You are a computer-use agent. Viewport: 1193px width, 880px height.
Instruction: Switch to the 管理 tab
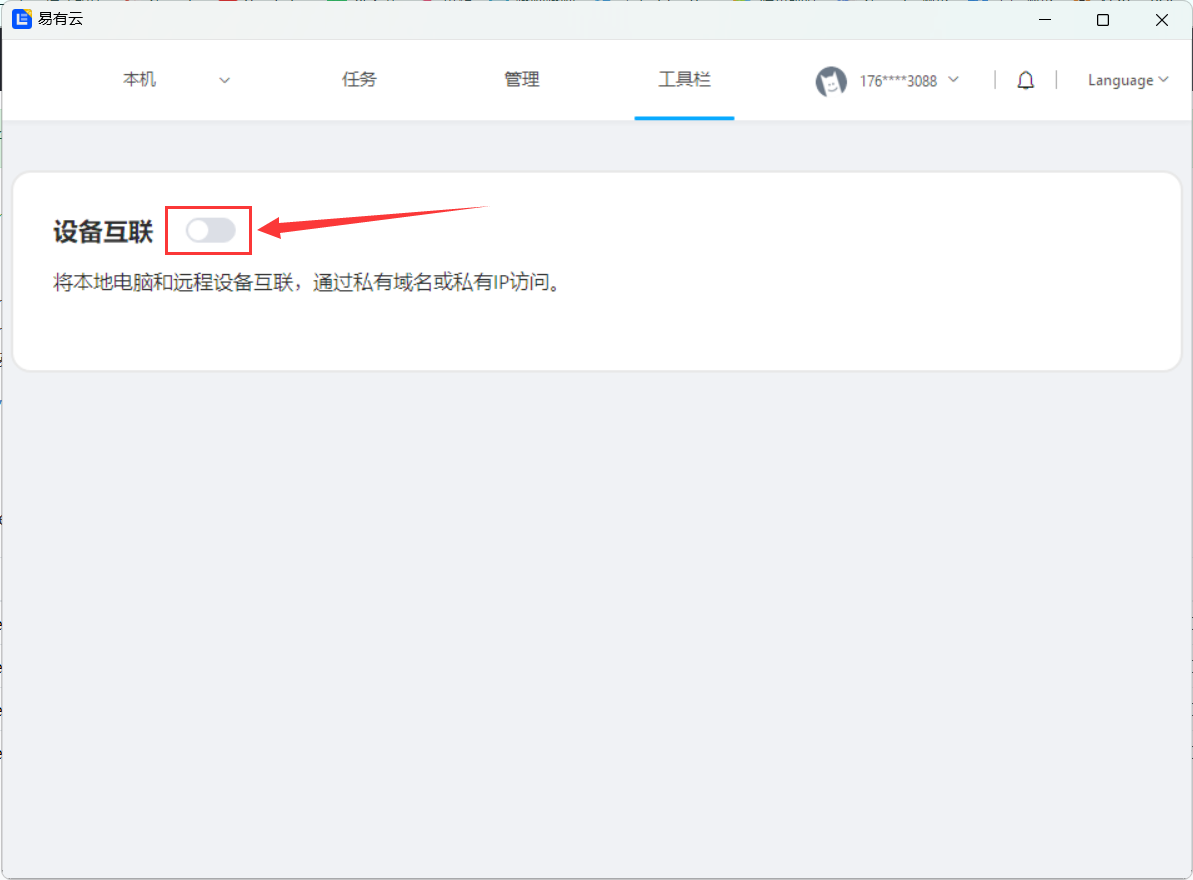(x=521, y=80)
